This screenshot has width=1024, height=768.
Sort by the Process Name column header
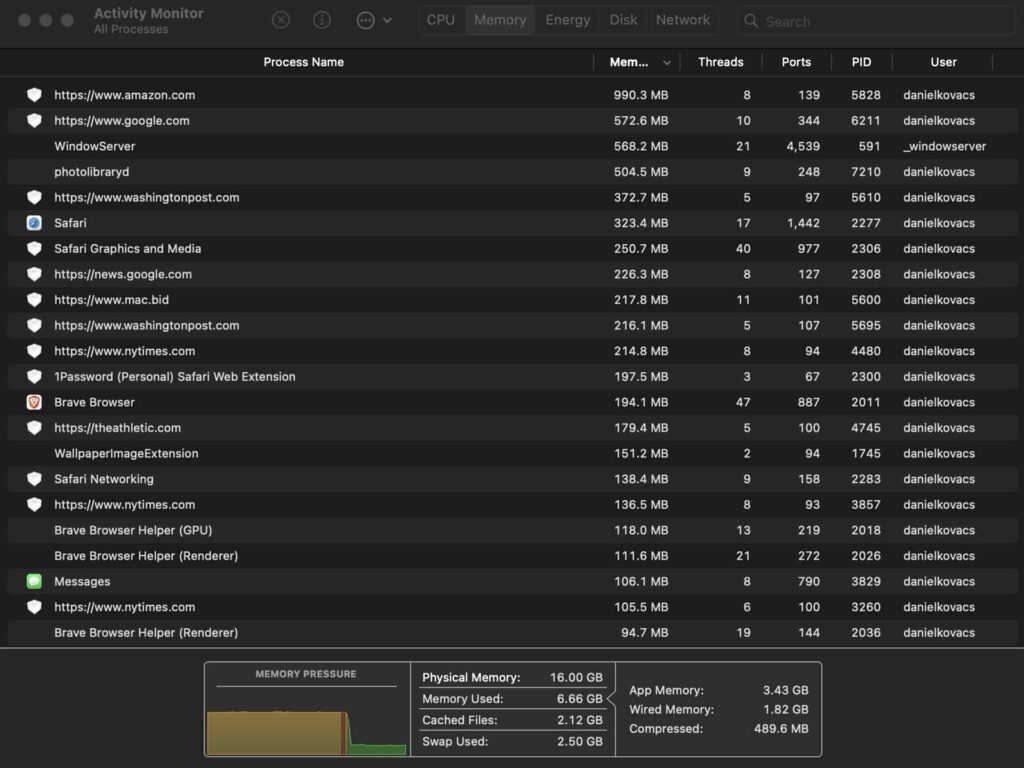click(304, 62)
